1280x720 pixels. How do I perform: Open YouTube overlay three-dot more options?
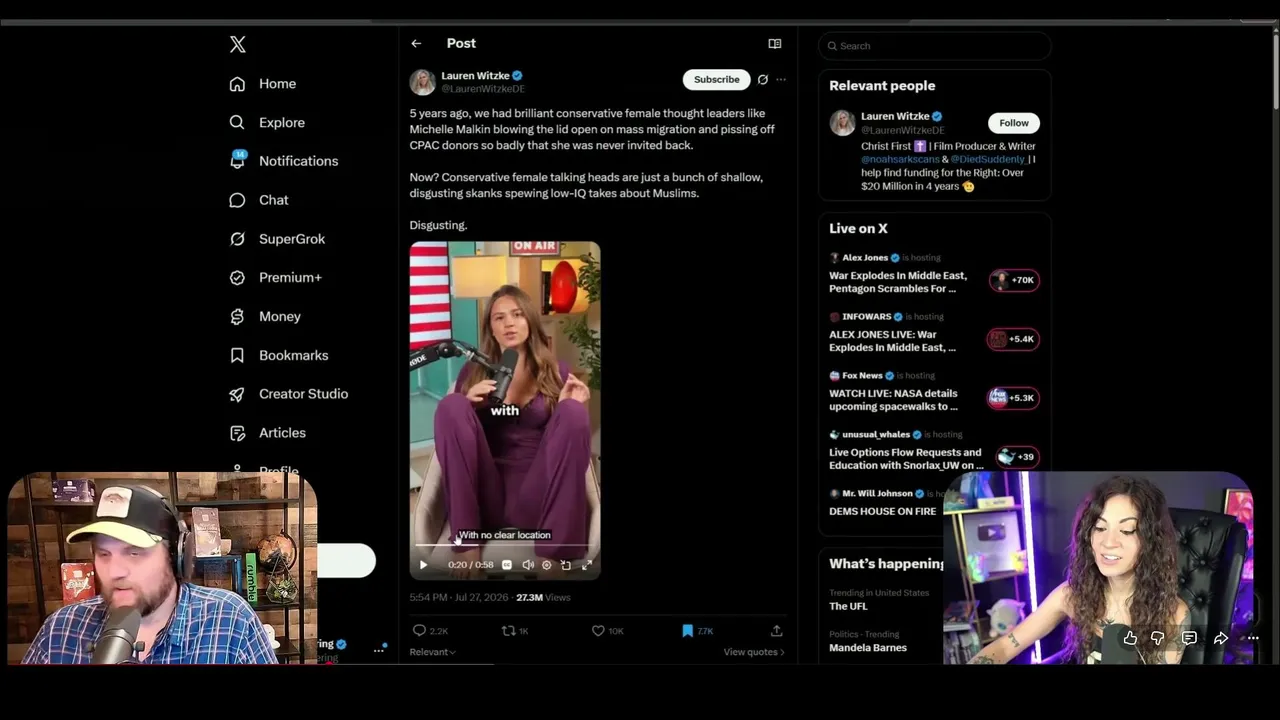point(1252,638)
